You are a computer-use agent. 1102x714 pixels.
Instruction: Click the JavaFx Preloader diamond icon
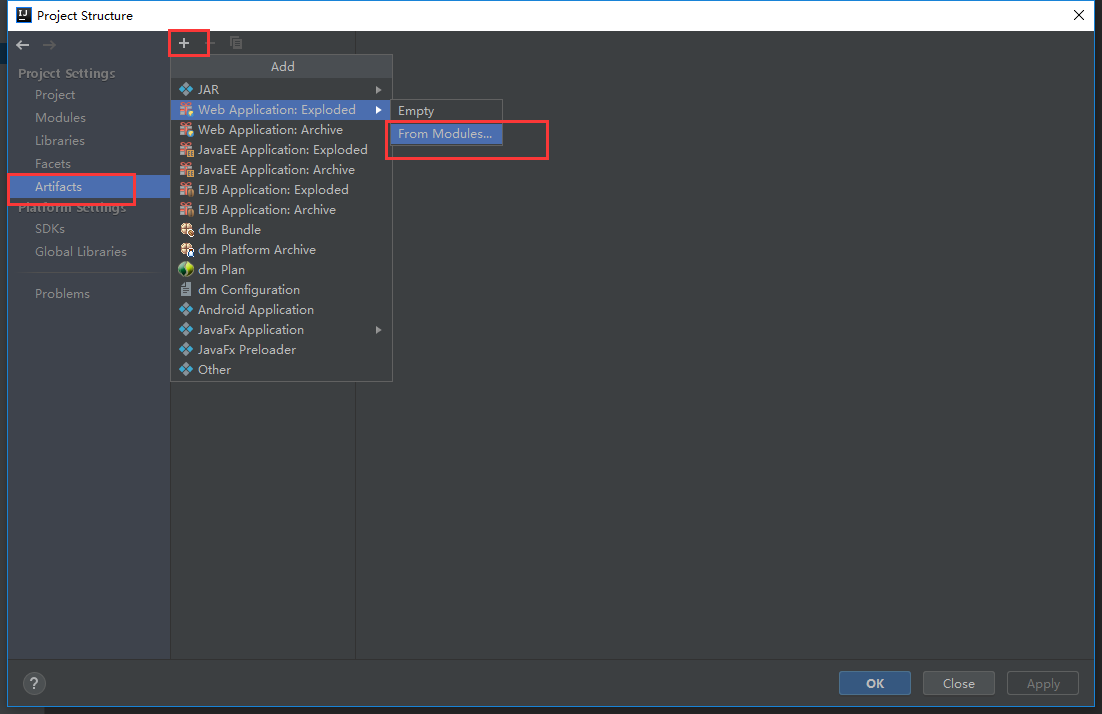[186, 349]
